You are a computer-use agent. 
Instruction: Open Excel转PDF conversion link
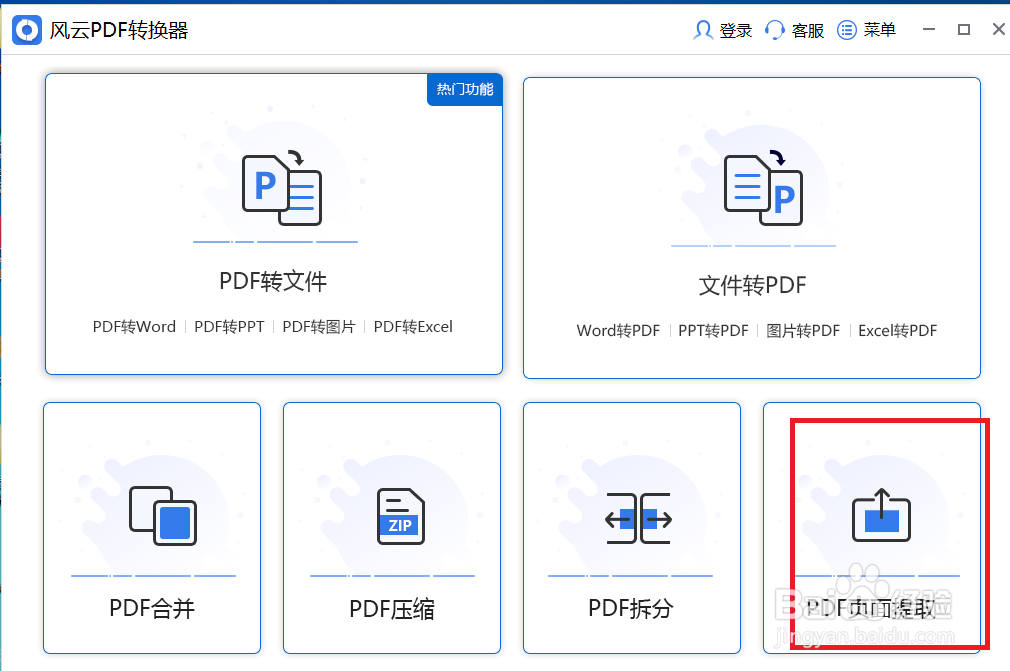pyautogui.click(x=897, y=330)
